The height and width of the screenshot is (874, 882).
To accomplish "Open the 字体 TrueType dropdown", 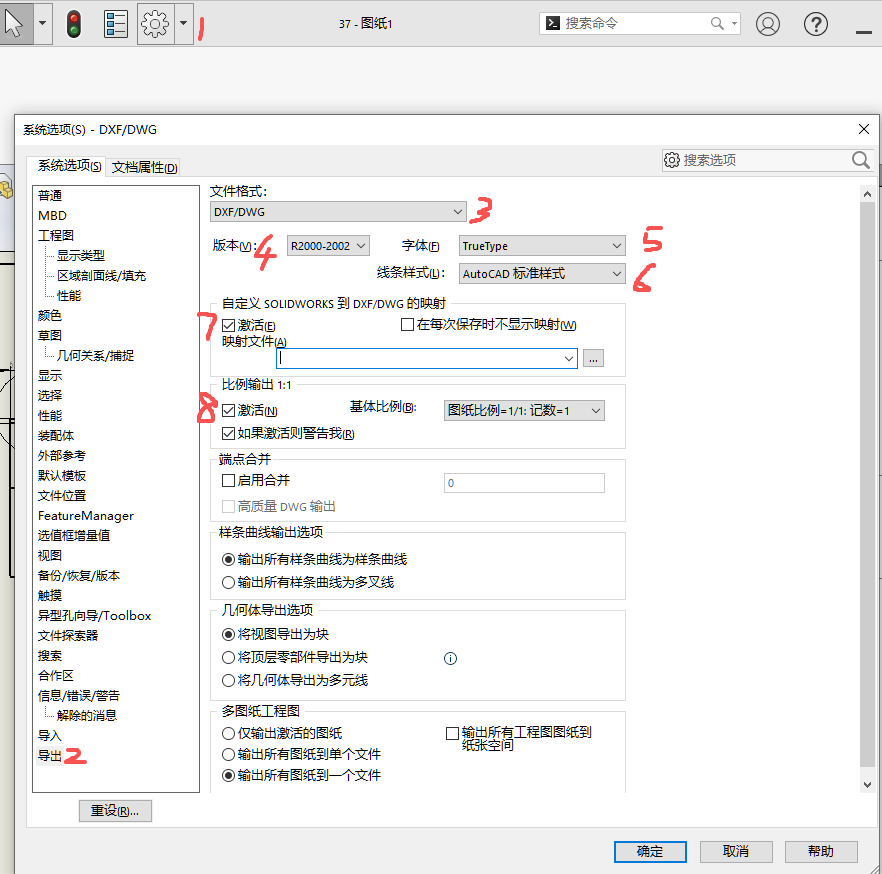I will pyautogui.click(x=542, y=246).
